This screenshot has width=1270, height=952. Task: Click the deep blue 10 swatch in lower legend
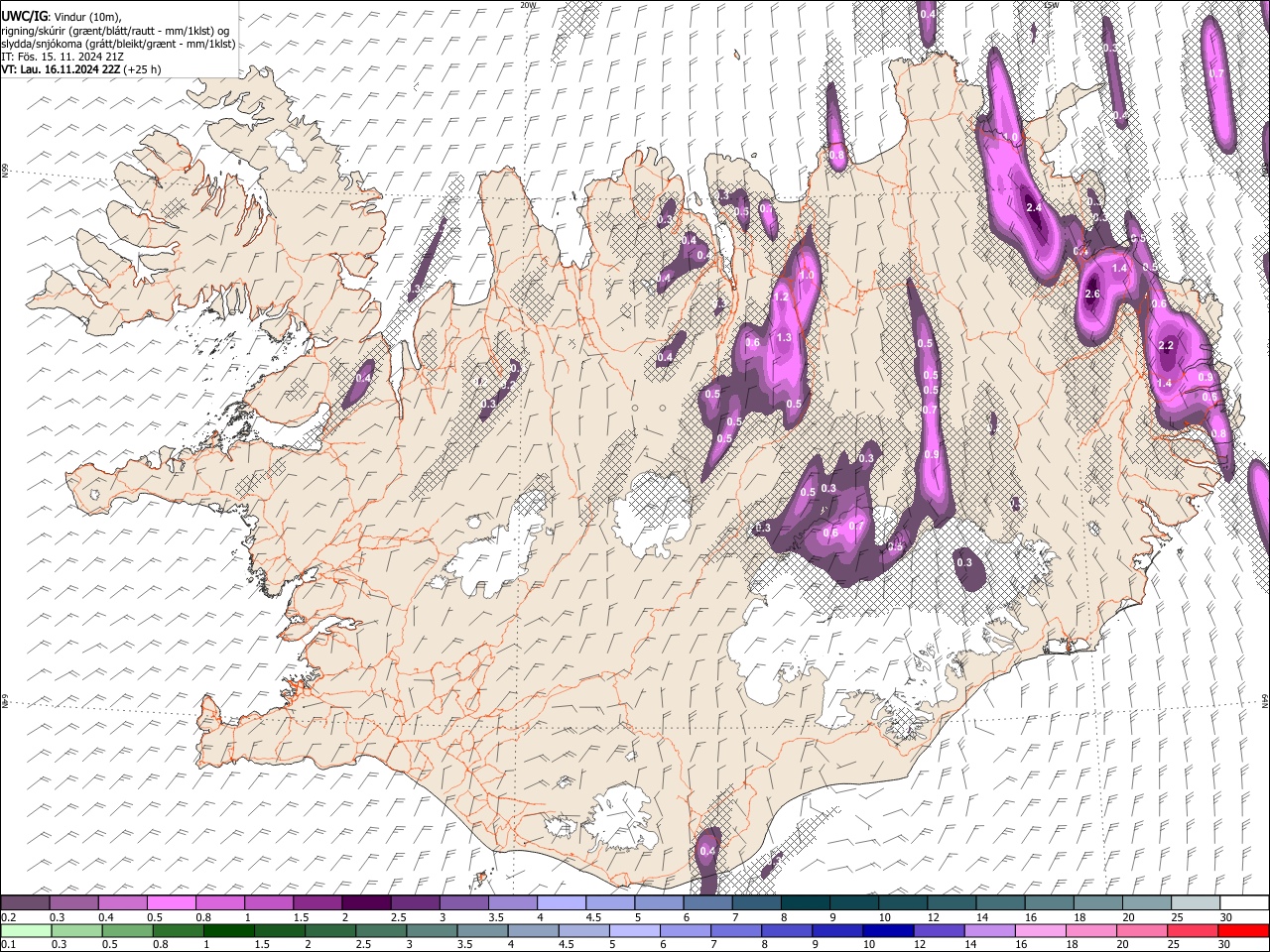(x=888, y=930)
